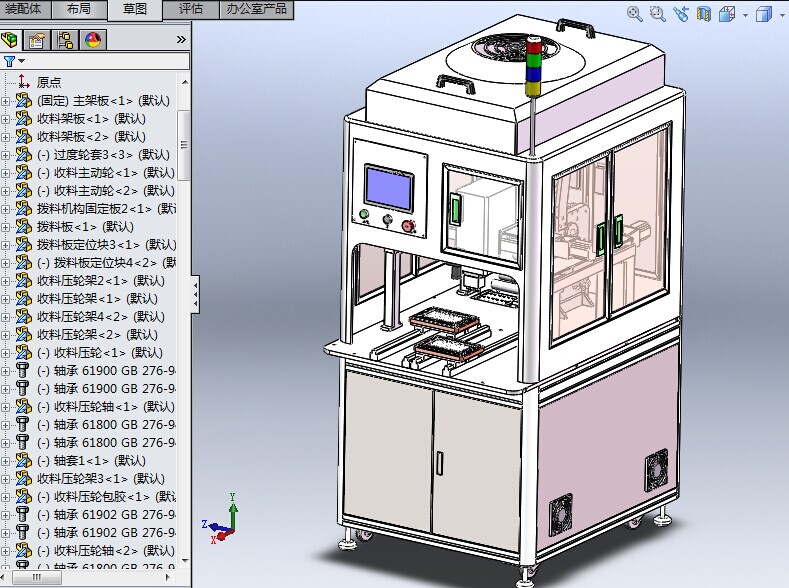
Task: Click the XYZ orientation triad
Action: [x=221, y=520]
